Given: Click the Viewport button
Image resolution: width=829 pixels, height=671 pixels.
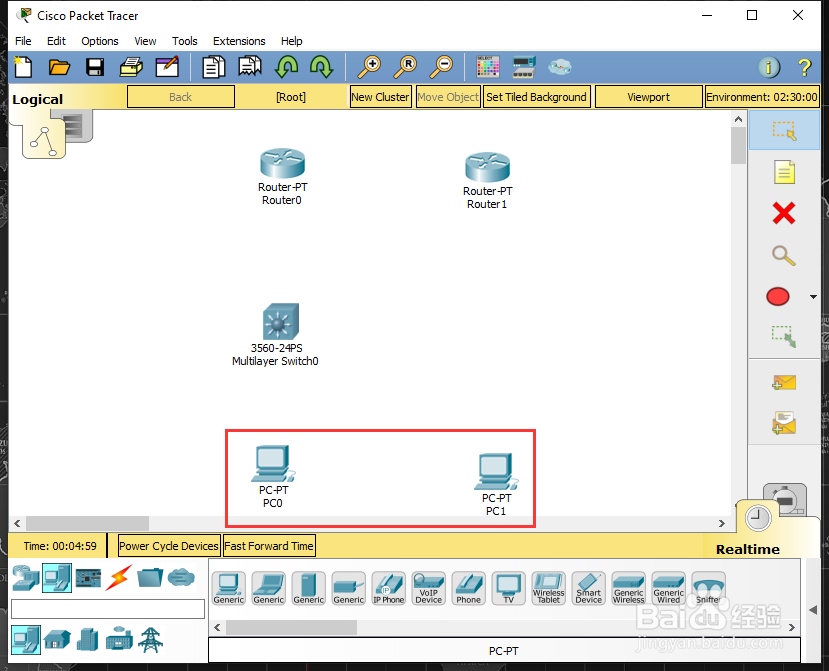Looking at the screenshot, I should click(648, 97).
